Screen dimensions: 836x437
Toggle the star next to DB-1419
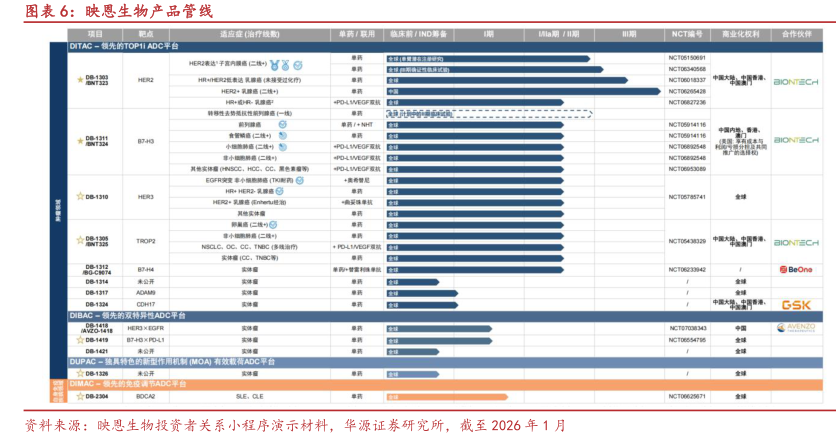[80, 340]
